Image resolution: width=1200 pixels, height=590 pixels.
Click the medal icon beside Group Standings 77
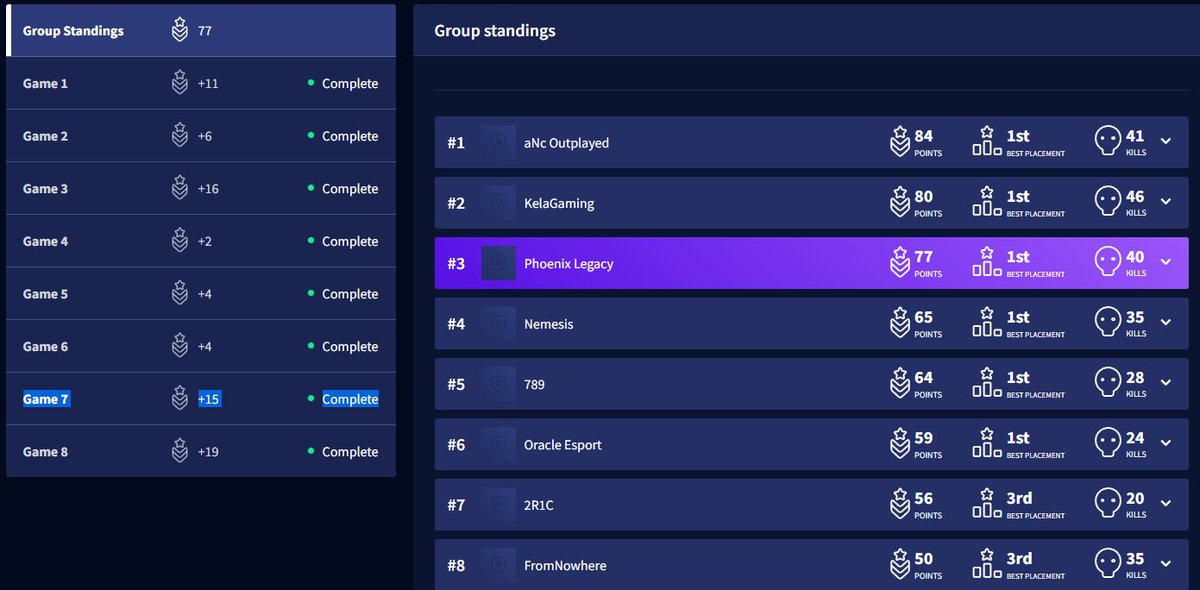coord(179,30)
